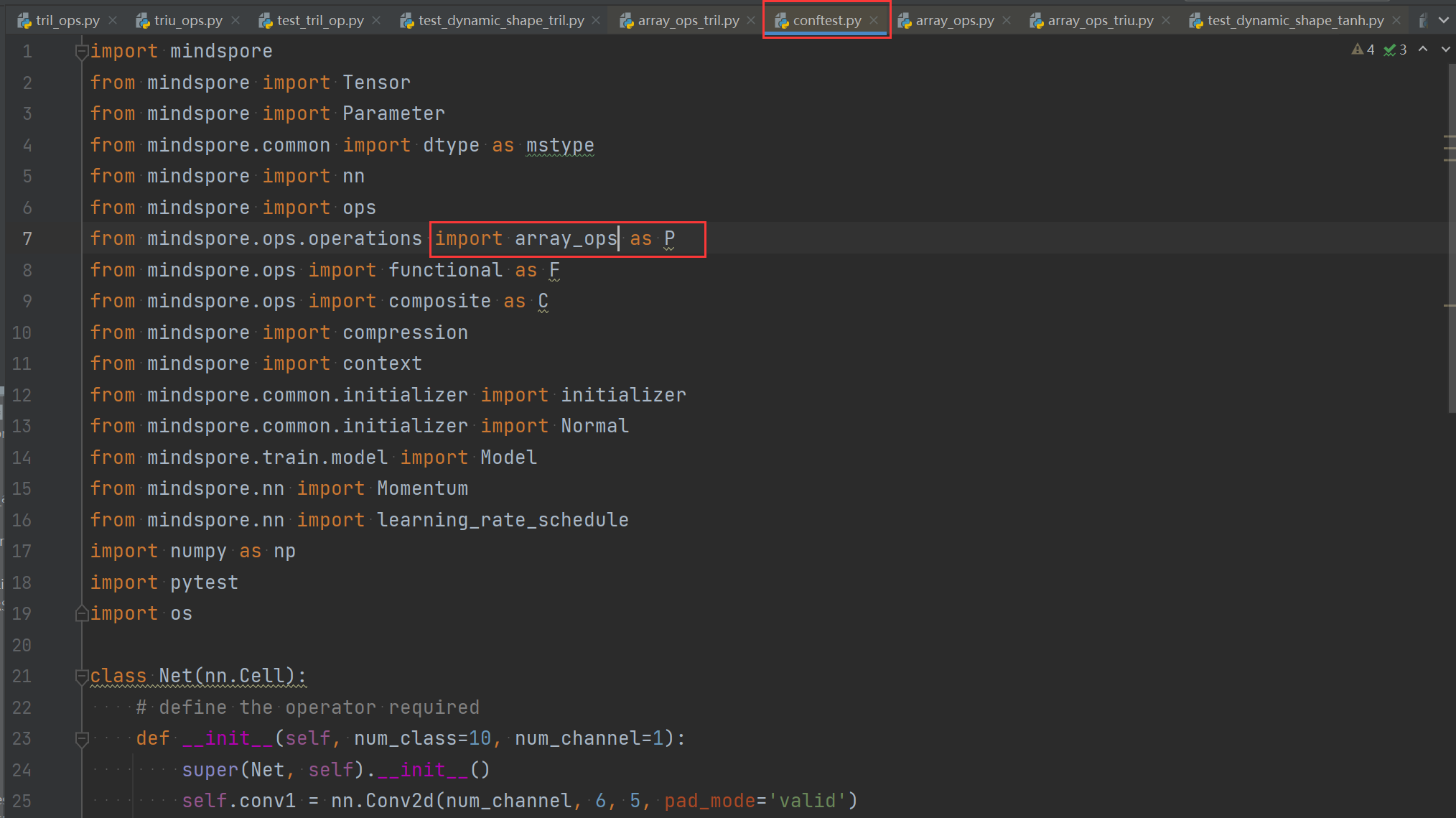Collapse the __init__ method fold marker

click(x=81, y=738)
